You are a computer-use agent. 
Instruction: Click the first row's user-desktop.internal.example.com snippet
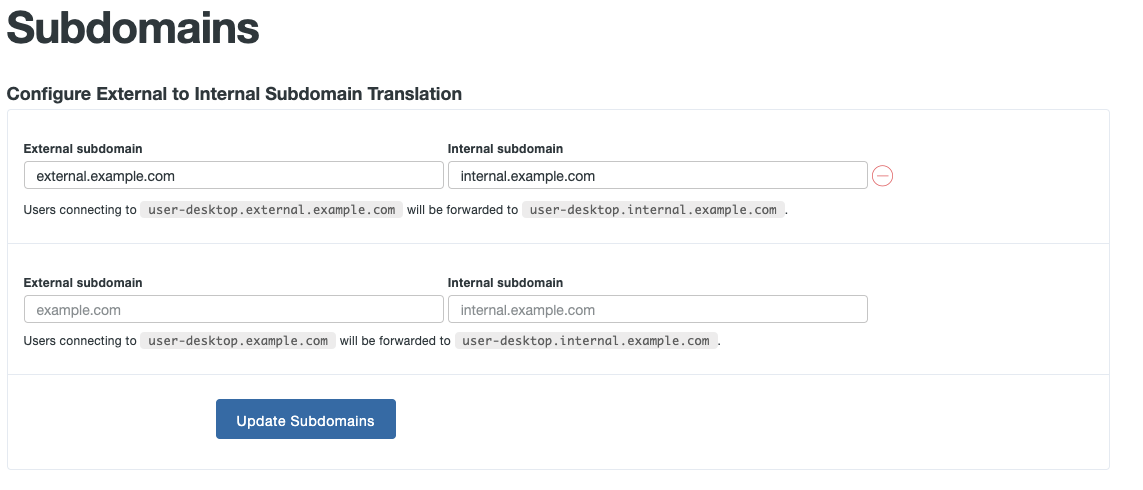pyautogui.click(x=653, y=210)
